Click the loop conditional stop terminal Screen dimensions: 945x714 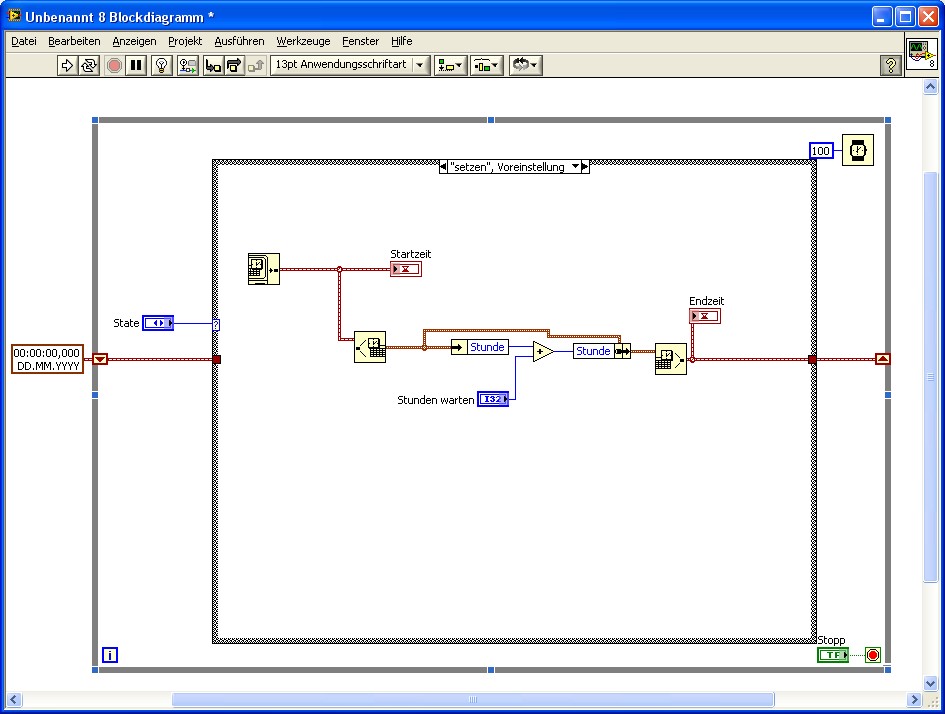pos(873,655)
